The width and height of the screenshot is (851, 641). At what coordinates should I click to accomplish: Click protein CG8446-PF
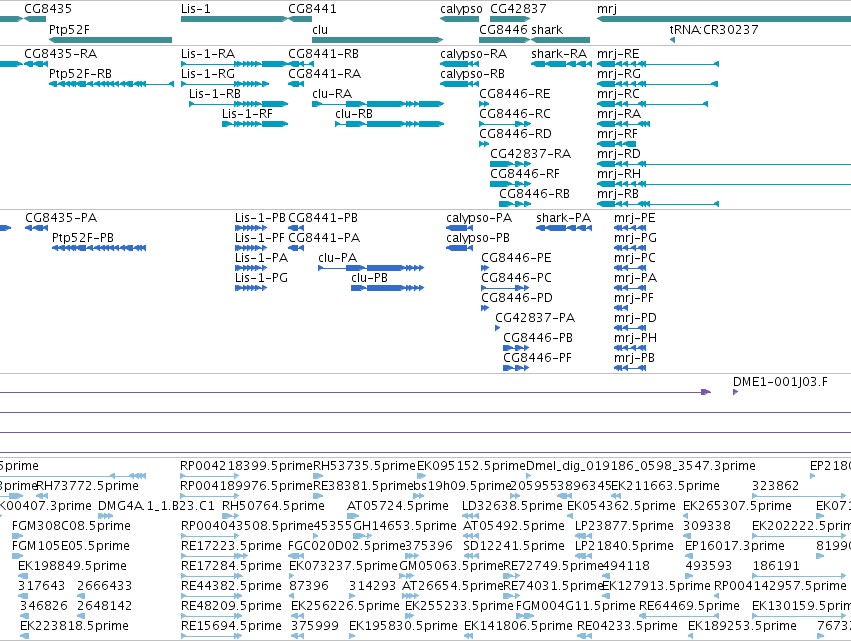click(x=516, y=367)
